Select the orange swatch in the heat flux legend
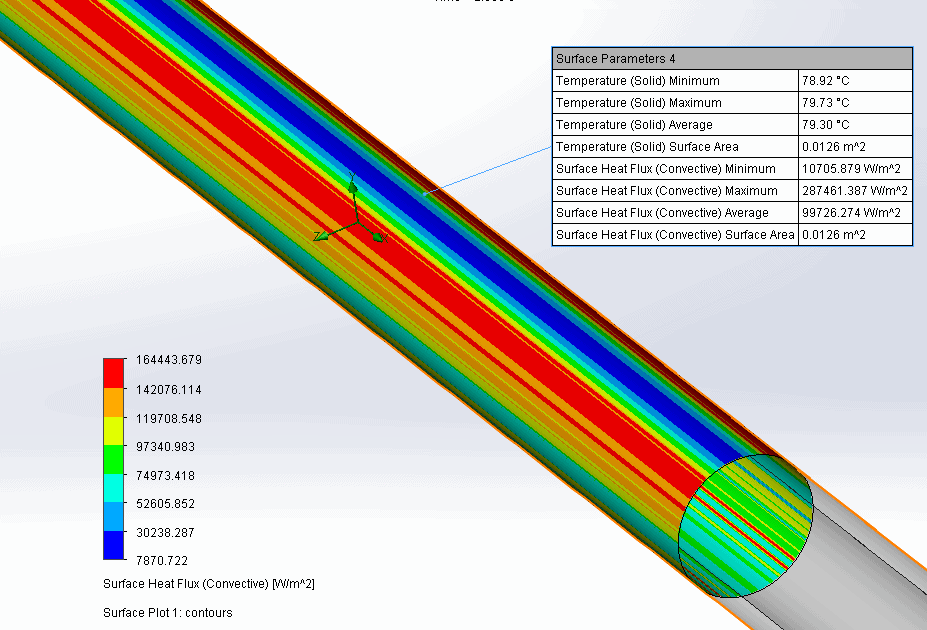Viewport: 927px width, 630px height. pyautogui.click(x=114, y=402)
